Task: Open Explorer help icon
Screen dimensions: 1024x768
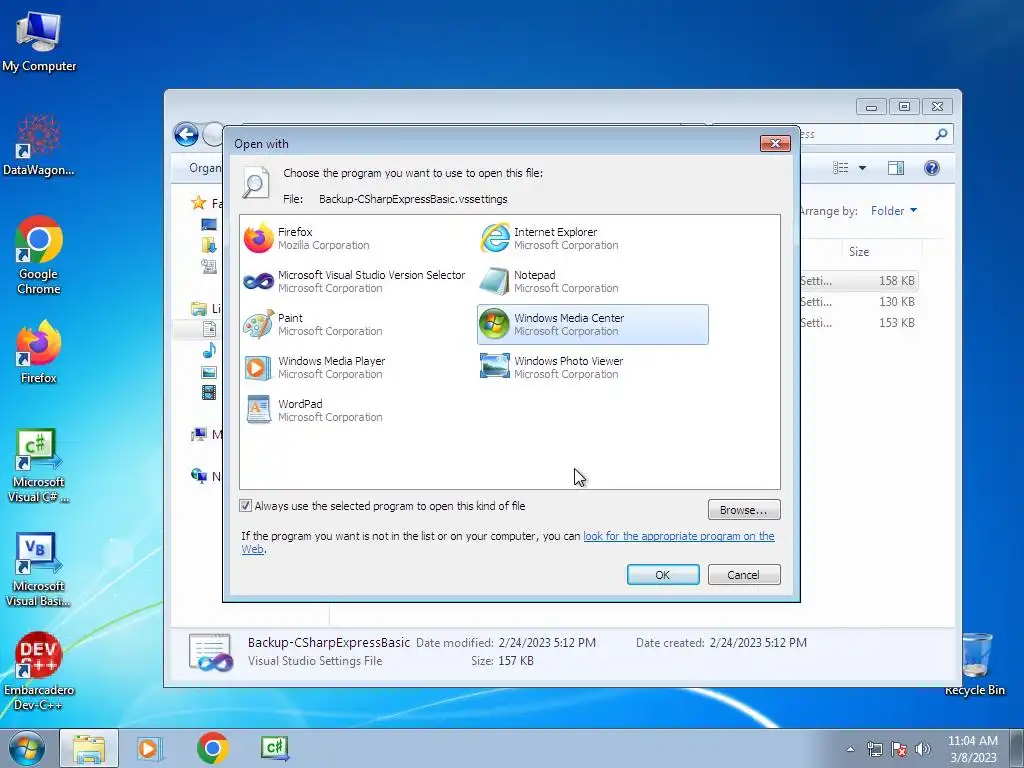Action: tap(932, 168)
